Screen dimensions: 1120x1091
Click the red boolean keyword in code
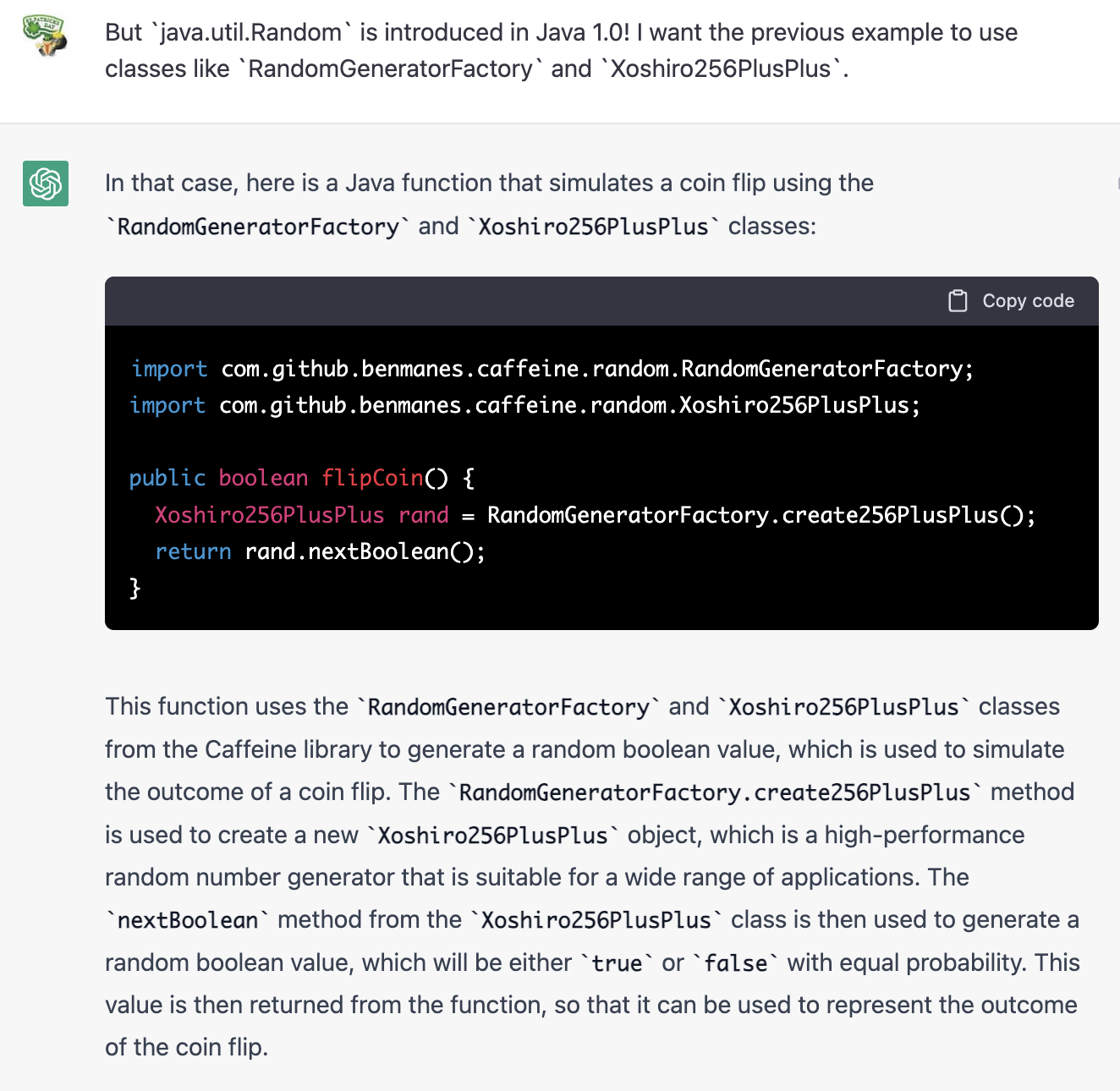(x=263, y=478)
